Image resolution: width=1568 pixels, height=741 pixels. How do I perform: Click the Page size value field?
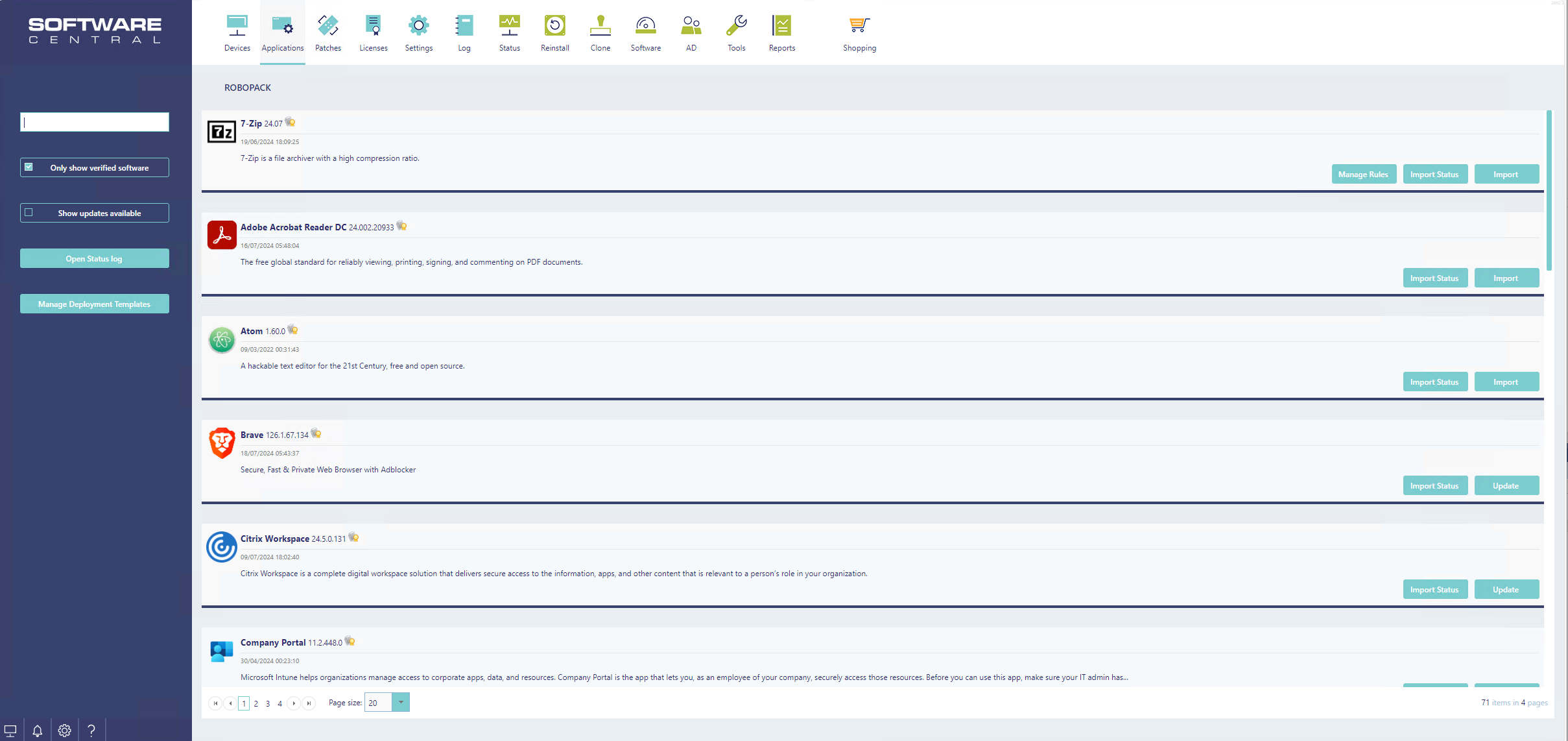point(379,702)
